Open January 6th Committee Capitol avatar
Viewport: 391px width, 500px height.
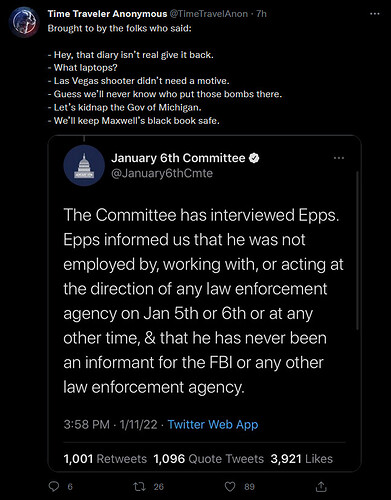click(84, 165)
